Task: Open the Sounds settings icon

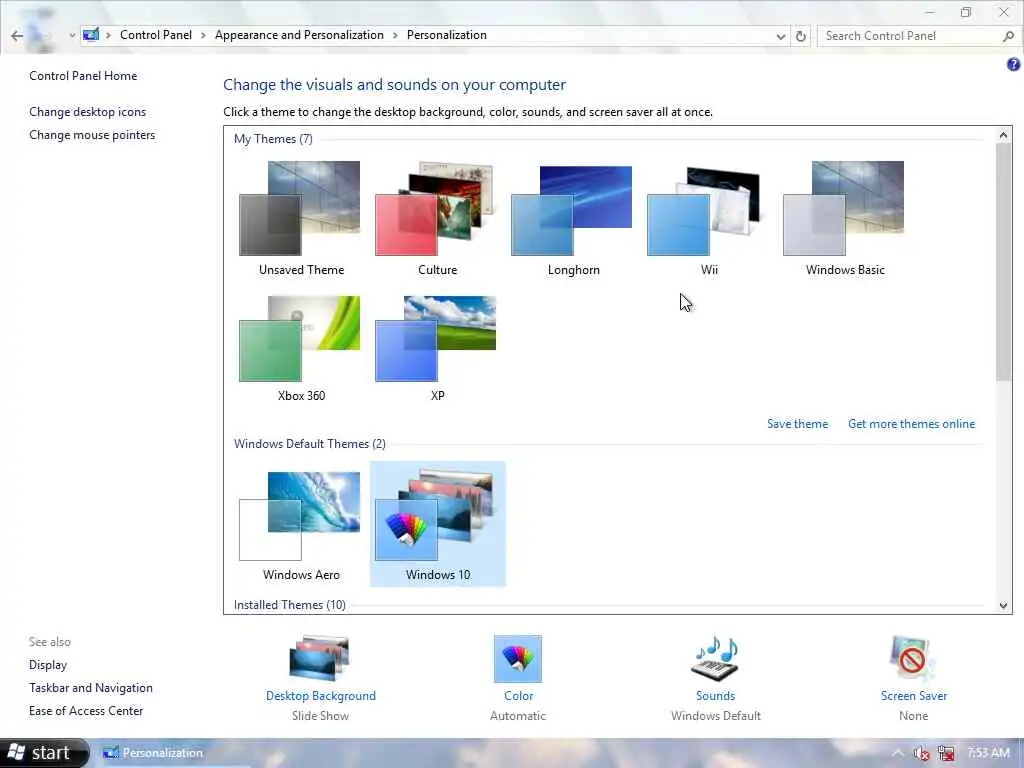Action: [715, 658]
